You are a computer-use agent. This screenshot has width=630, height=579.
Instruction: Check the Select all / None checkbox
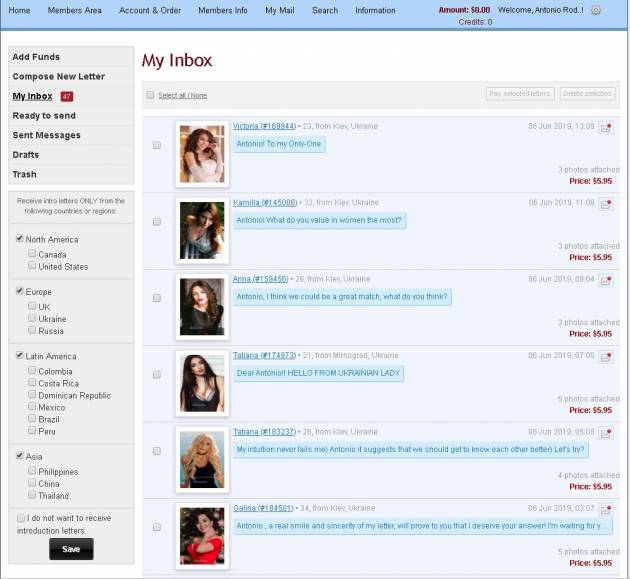coord(151,95)
